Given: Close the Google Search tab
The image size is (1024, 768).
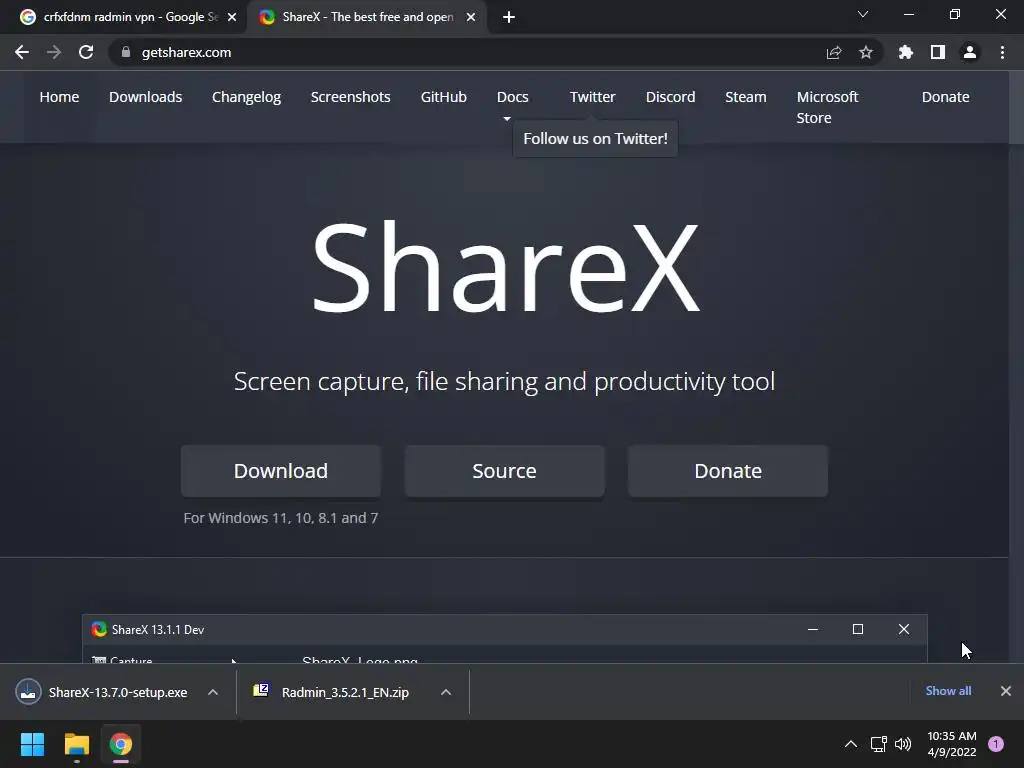Looking at the screenshot, I should [x=232, y=17].
